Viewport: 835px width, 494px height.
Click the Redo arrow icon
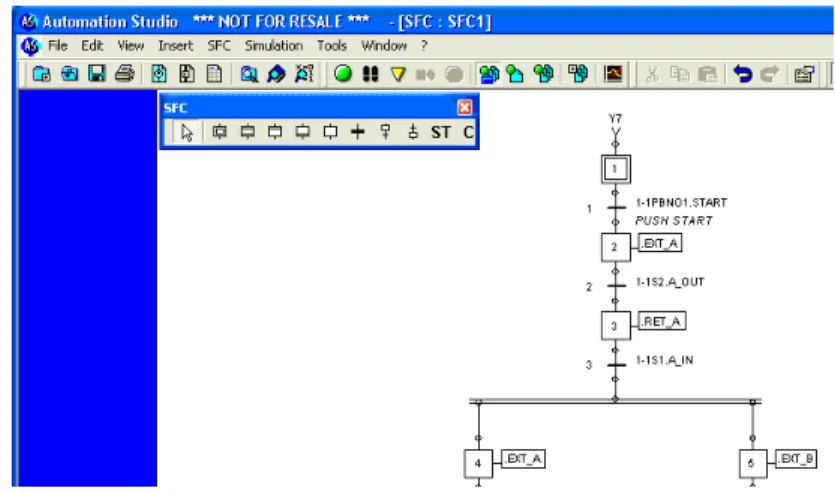click(x=769, y=74)
